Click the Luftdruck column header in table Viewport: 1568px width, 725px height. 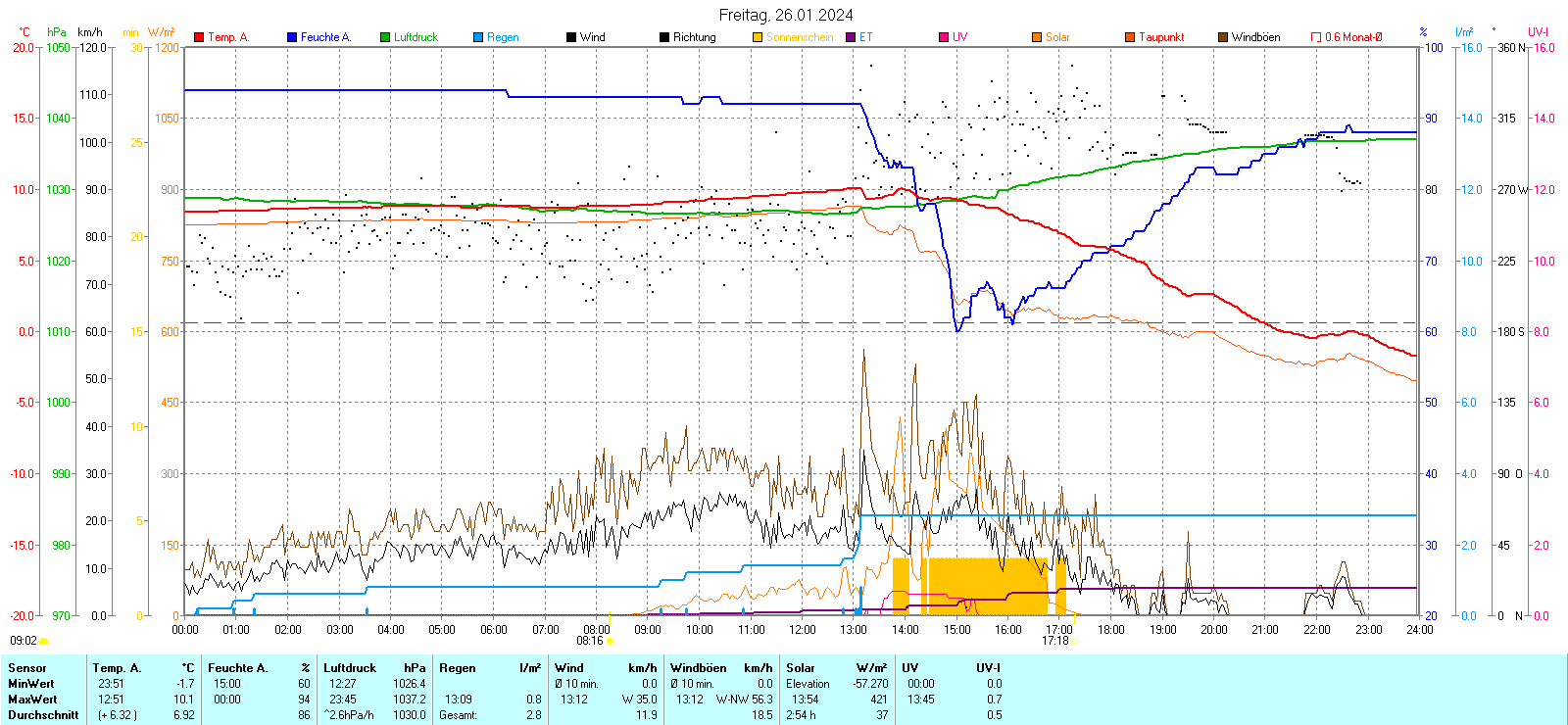[x=350, y=668]
